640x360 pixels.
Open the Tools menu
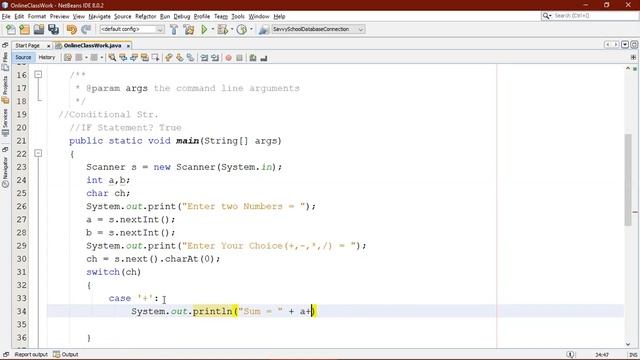(x=238, y=16)
